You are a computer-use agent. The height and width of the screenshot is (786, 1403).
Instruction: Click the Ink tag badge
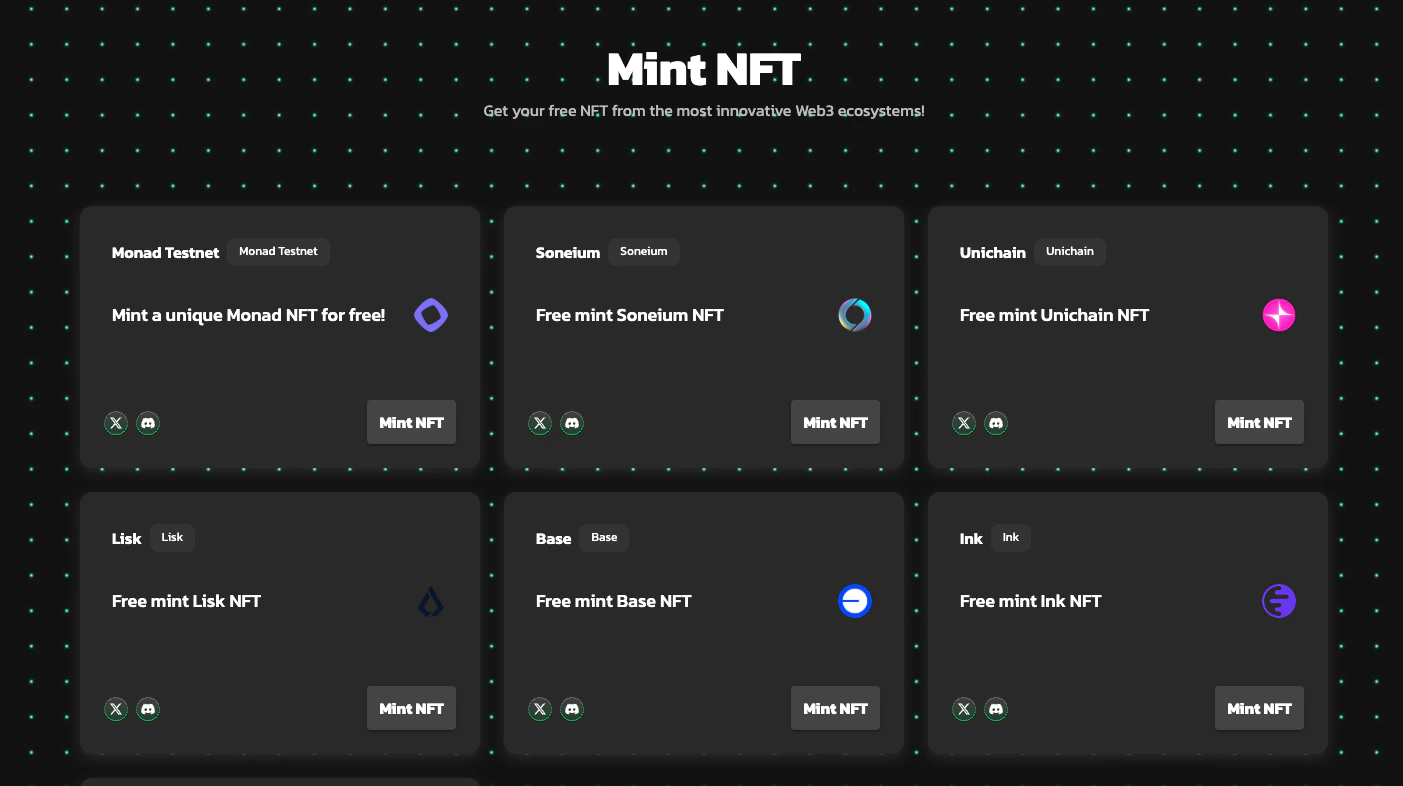coord(1011,538)
